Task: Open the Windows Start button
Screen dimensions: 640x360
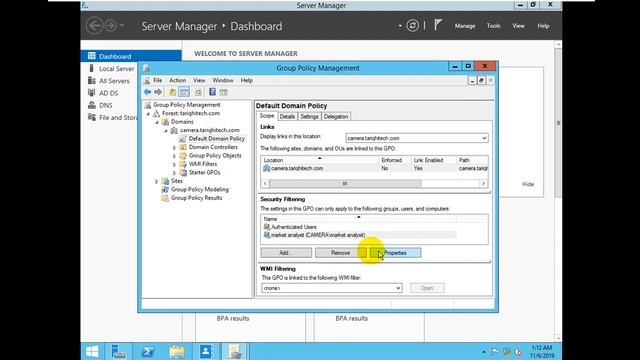Action: (92, 351)
